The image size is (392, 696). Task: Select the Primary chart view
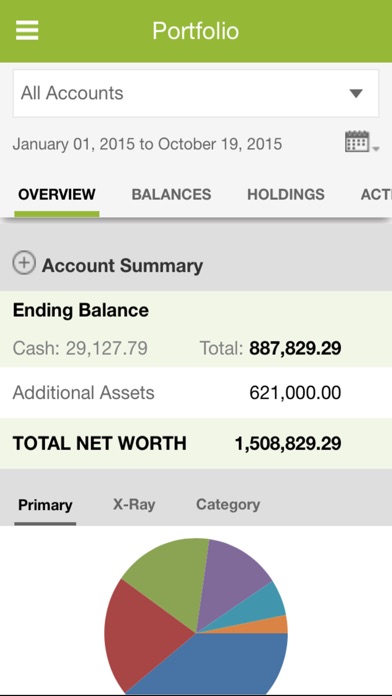tap(45, 505)
